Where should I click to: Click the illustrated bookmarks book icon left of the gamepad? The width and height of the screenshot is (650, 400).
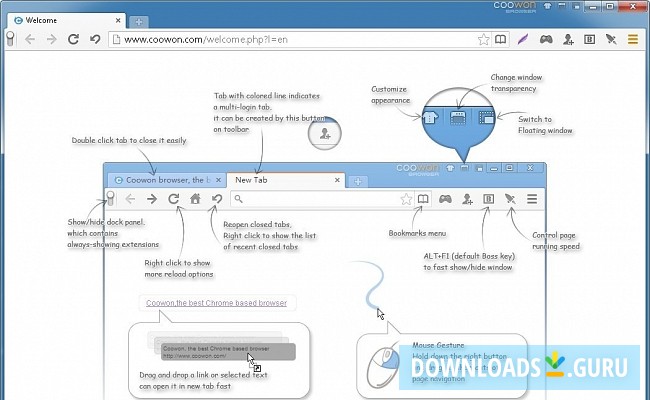[423, 199]
